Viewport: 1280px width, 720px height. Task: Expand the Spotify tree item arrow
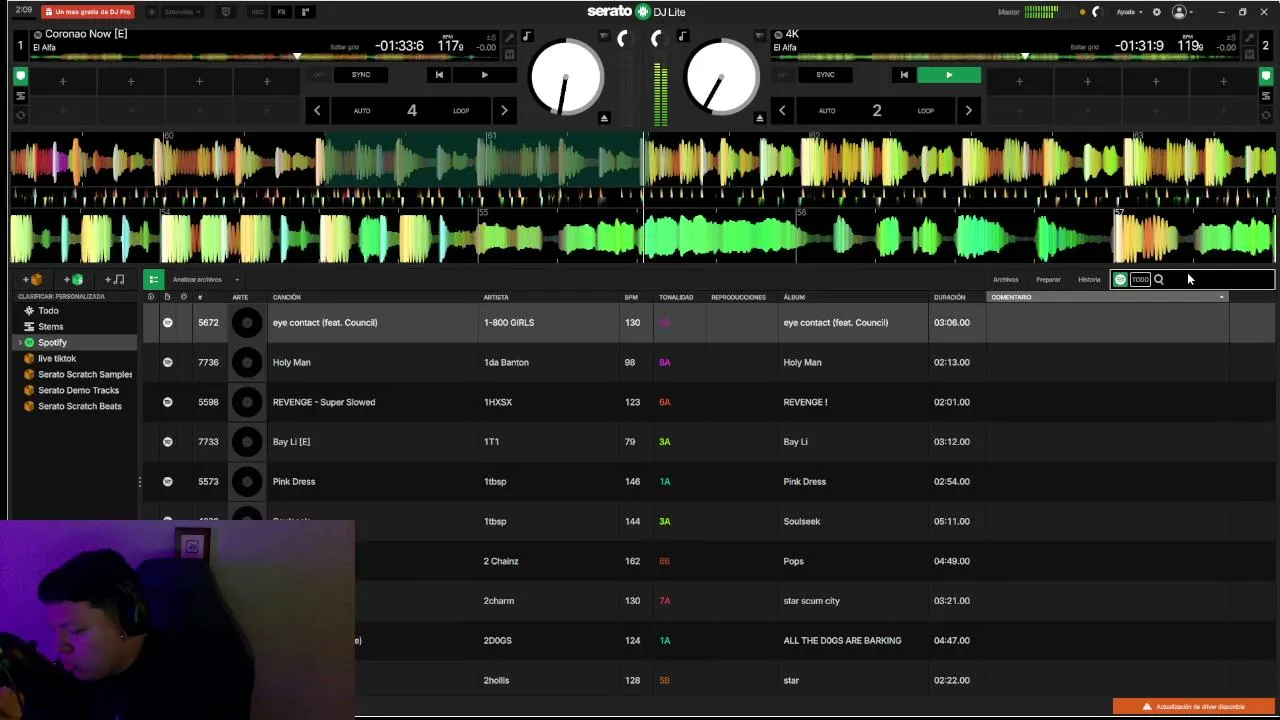(x=19, y=343)
